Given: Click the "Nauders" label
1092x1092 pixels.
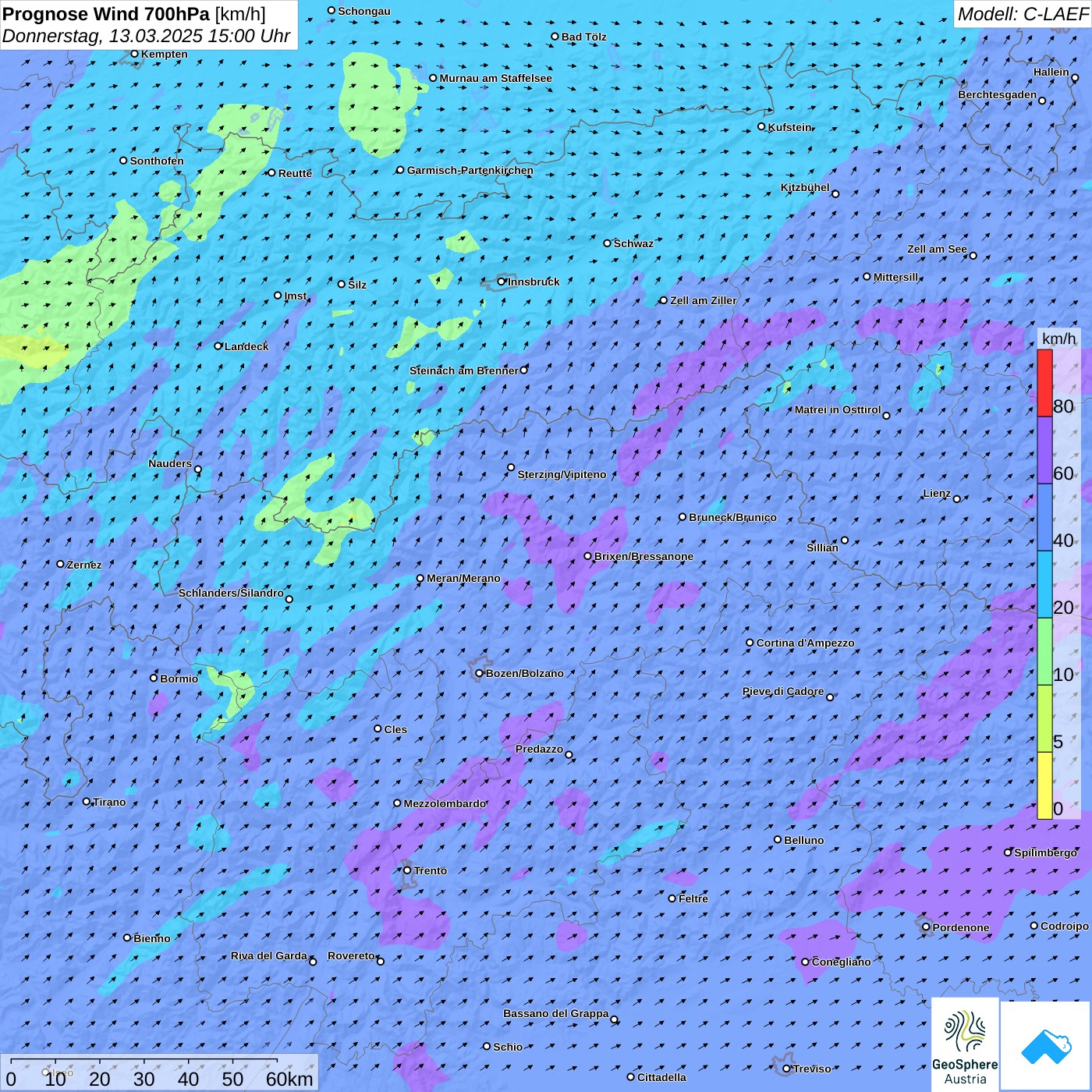Looking at the screenshot, I should click(170, 463).
